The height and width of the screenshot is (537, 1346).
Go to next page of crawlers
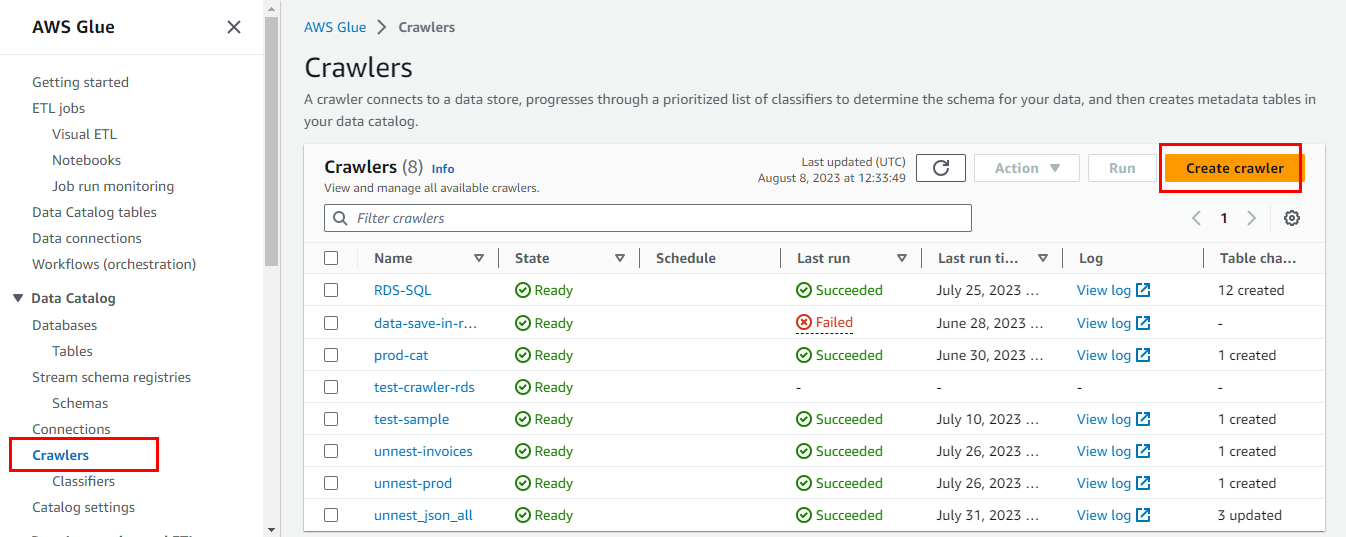pyautogui.click(x=1251, y=218)
